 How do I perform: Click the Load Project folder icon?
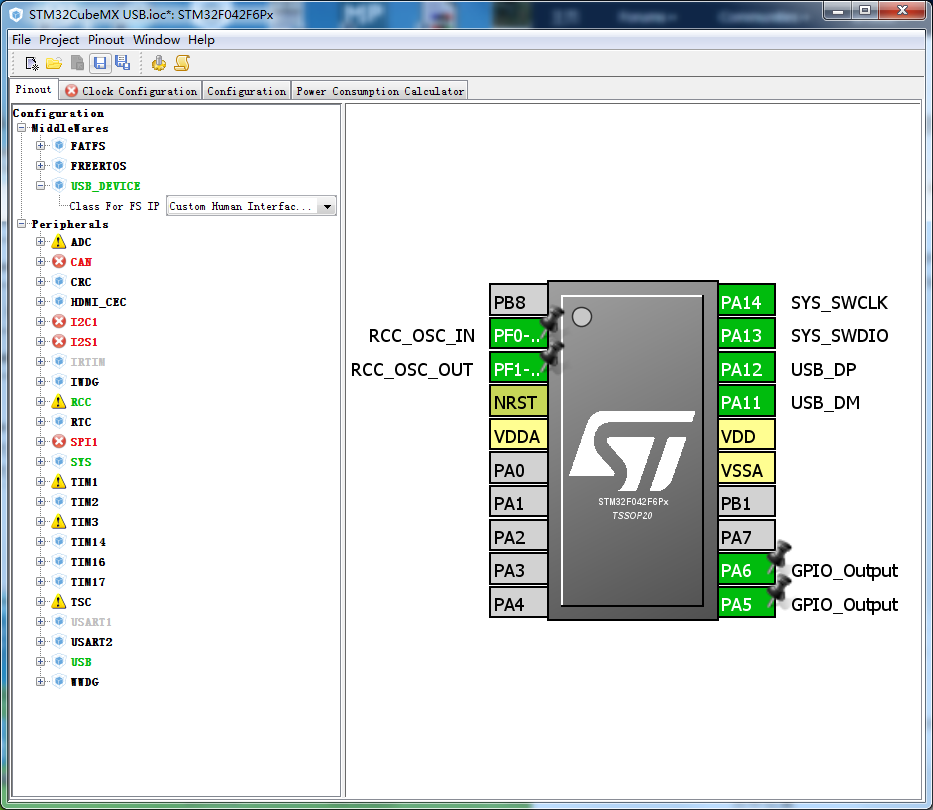tap(54, 63)
